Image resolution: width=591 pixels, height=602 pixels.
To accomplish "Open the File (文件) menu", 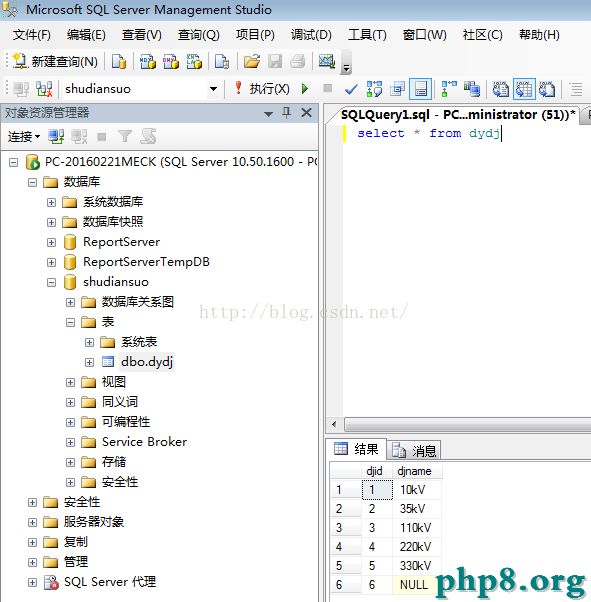I will 31,35.
